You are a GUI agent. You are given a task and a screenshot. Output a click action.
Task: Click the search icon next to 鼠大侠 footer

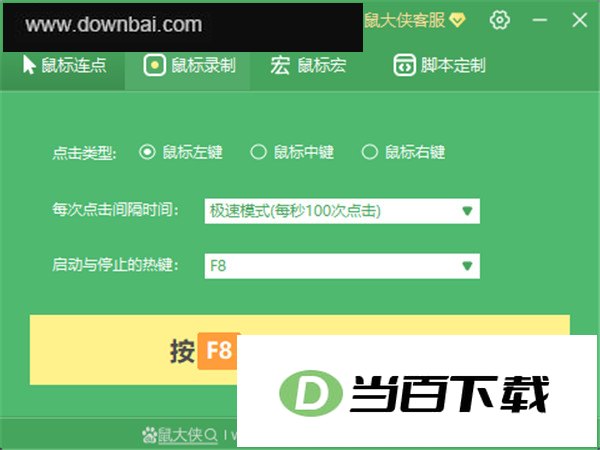pyautogui.click(x=211, y=435)
